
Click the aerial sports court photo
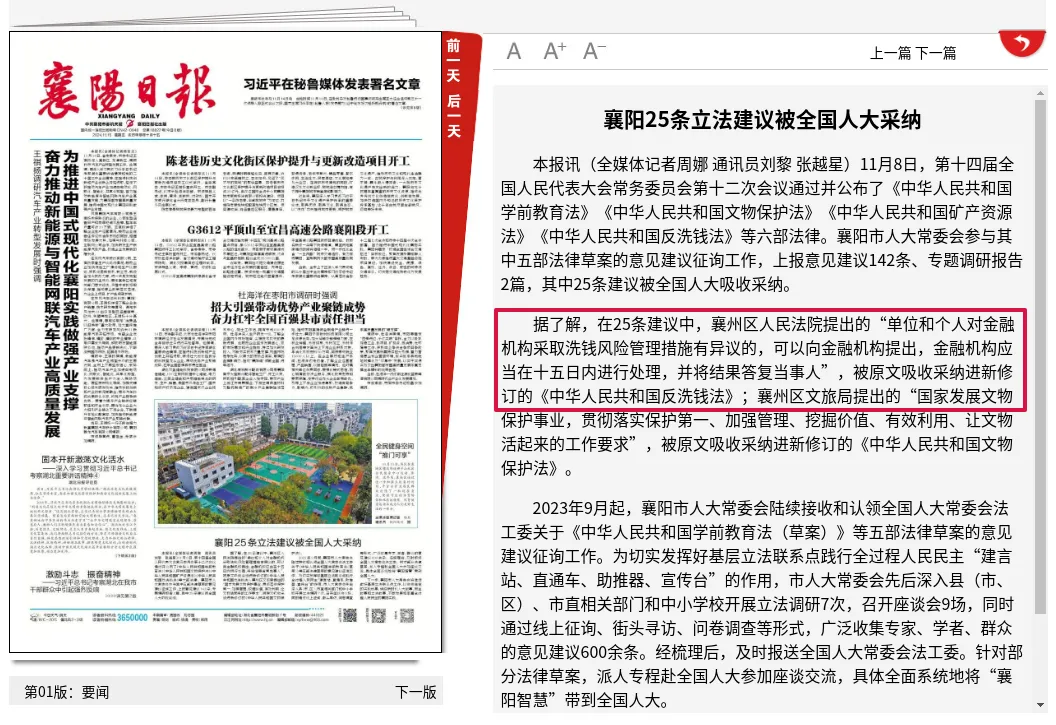265,463
